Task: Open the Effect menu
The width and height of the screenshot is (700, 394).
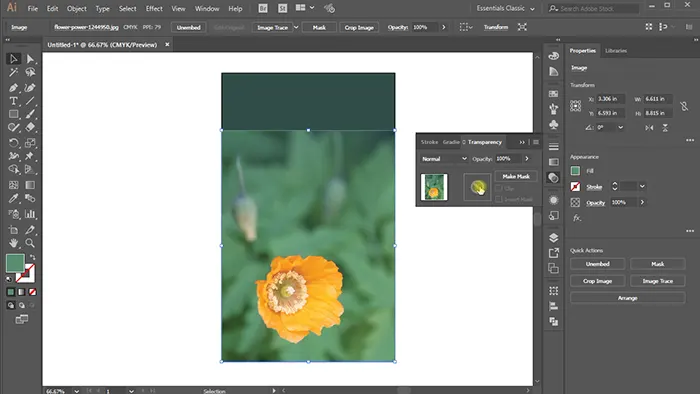Action: click(x=154, y=8)
